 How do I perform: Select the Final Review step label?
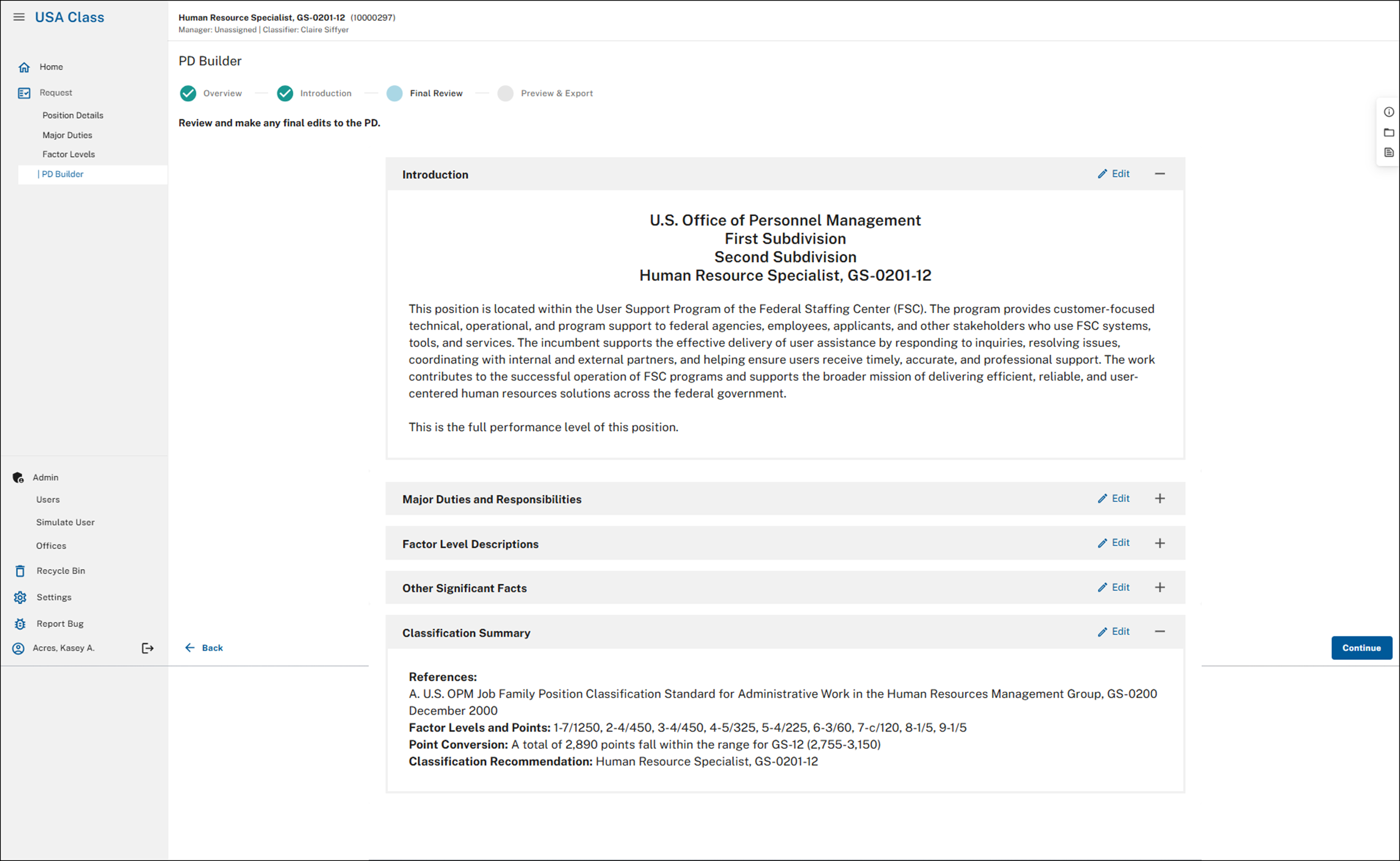coord(436,94)
